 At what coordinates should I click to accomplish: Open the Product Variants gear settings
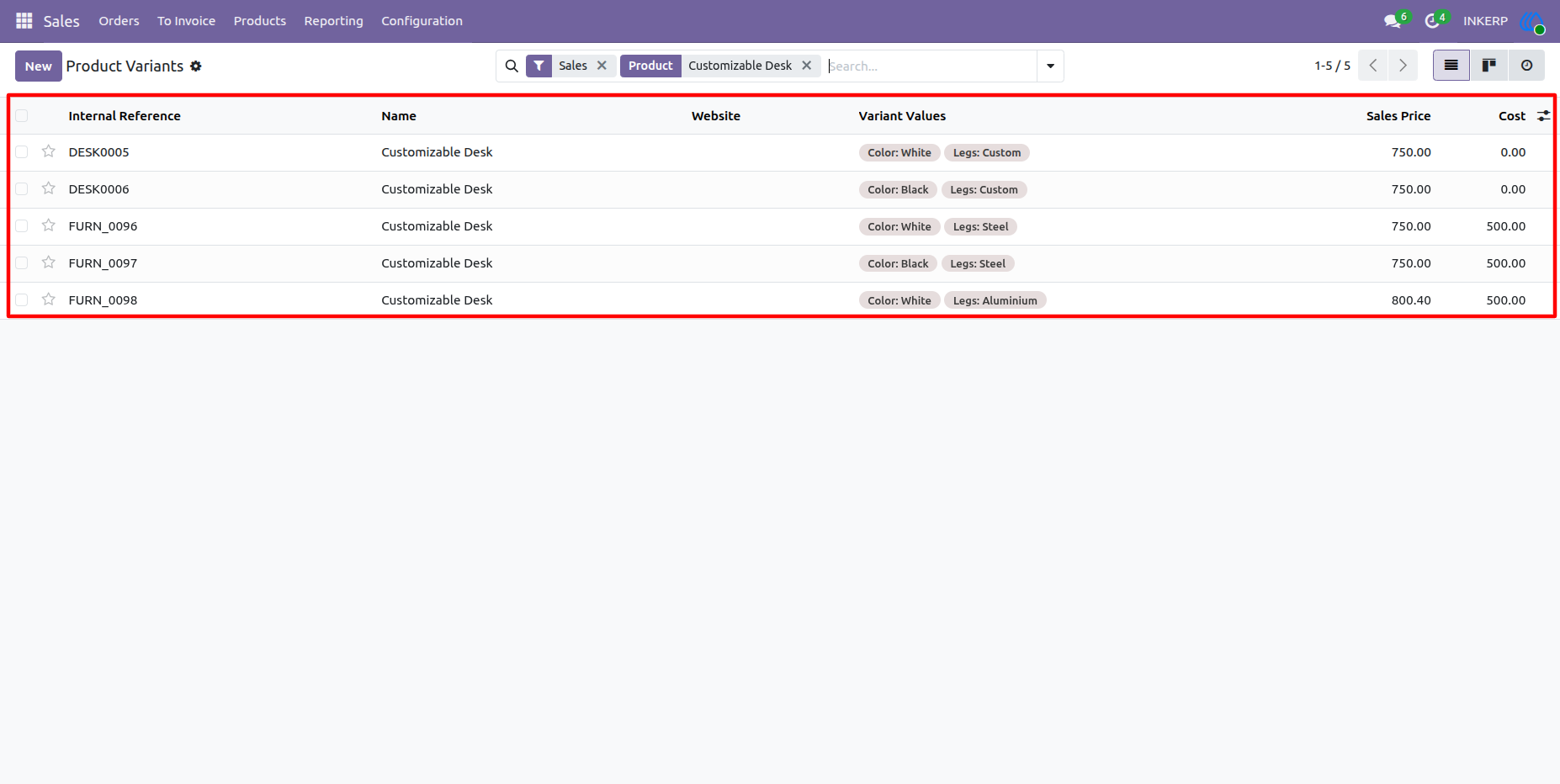click(x=196, y=66)
